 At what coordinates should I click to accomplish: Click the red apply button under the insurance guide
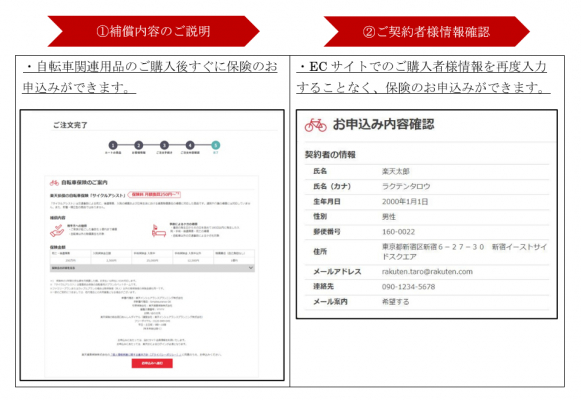(152, 363)
